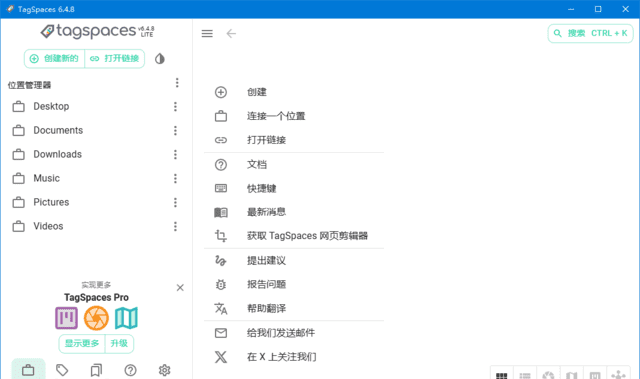The height and width of the screenshot is (379, 640).
Task: Click the crop icon beside the web clipper entry
Action: click(221, 236)
